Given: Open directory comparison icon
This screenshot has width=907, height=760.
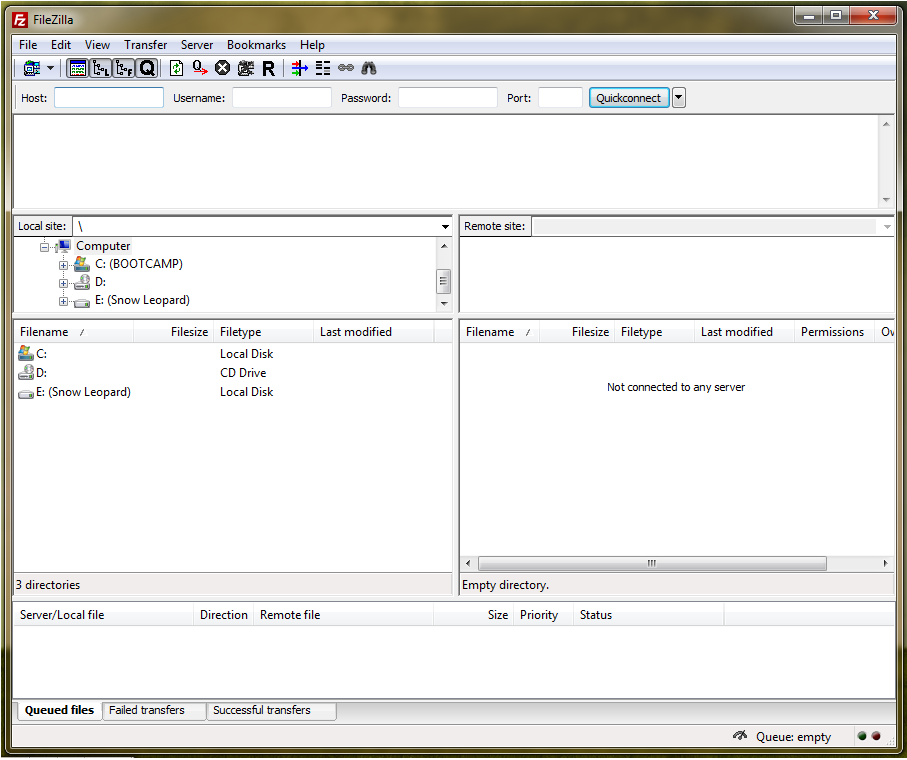Looking at the screenshot, I should tap(323, 68).
